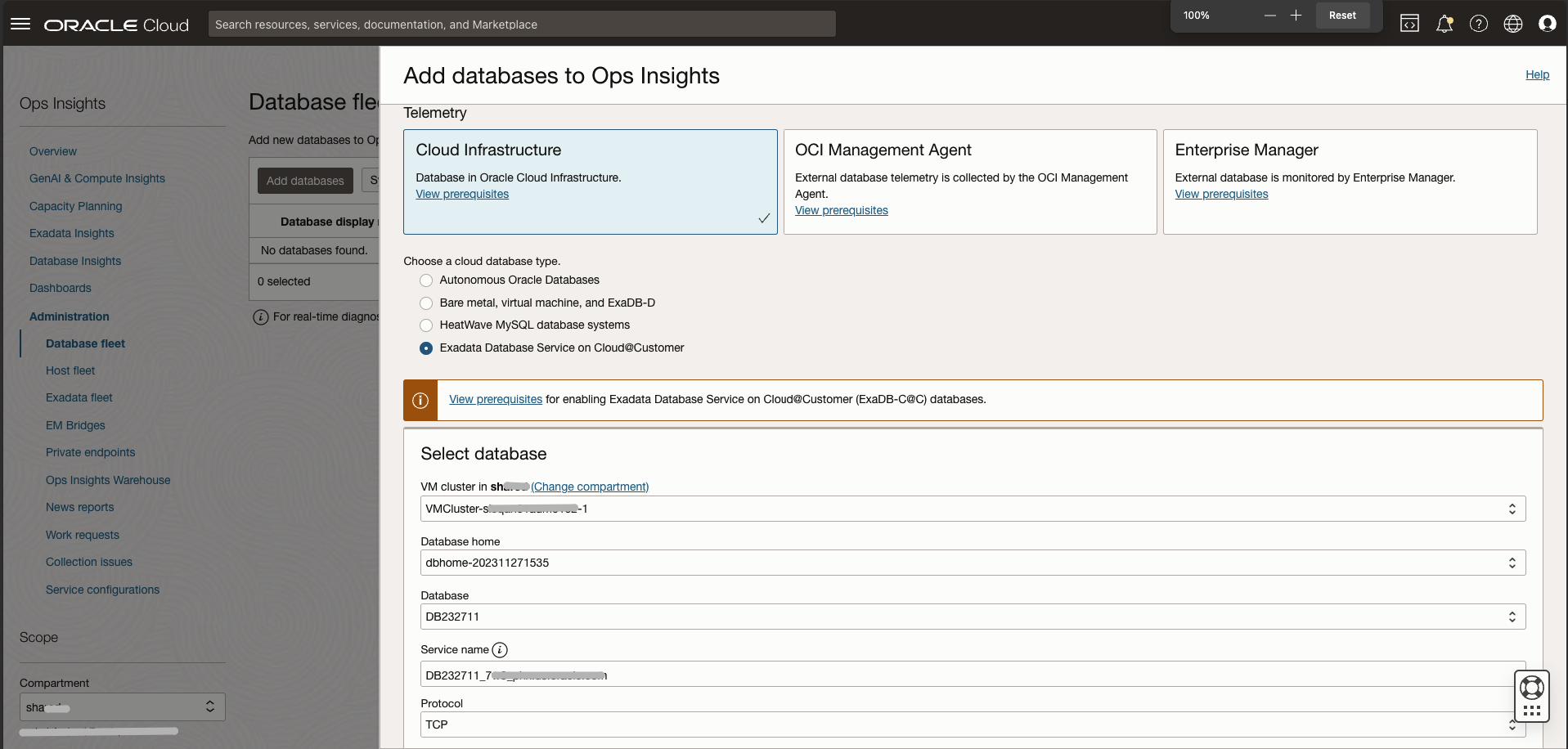Select Autonomous Oracle Databases radio option
The height and width of the screenshot is (749, 1568).
click(x=426, y=280)
